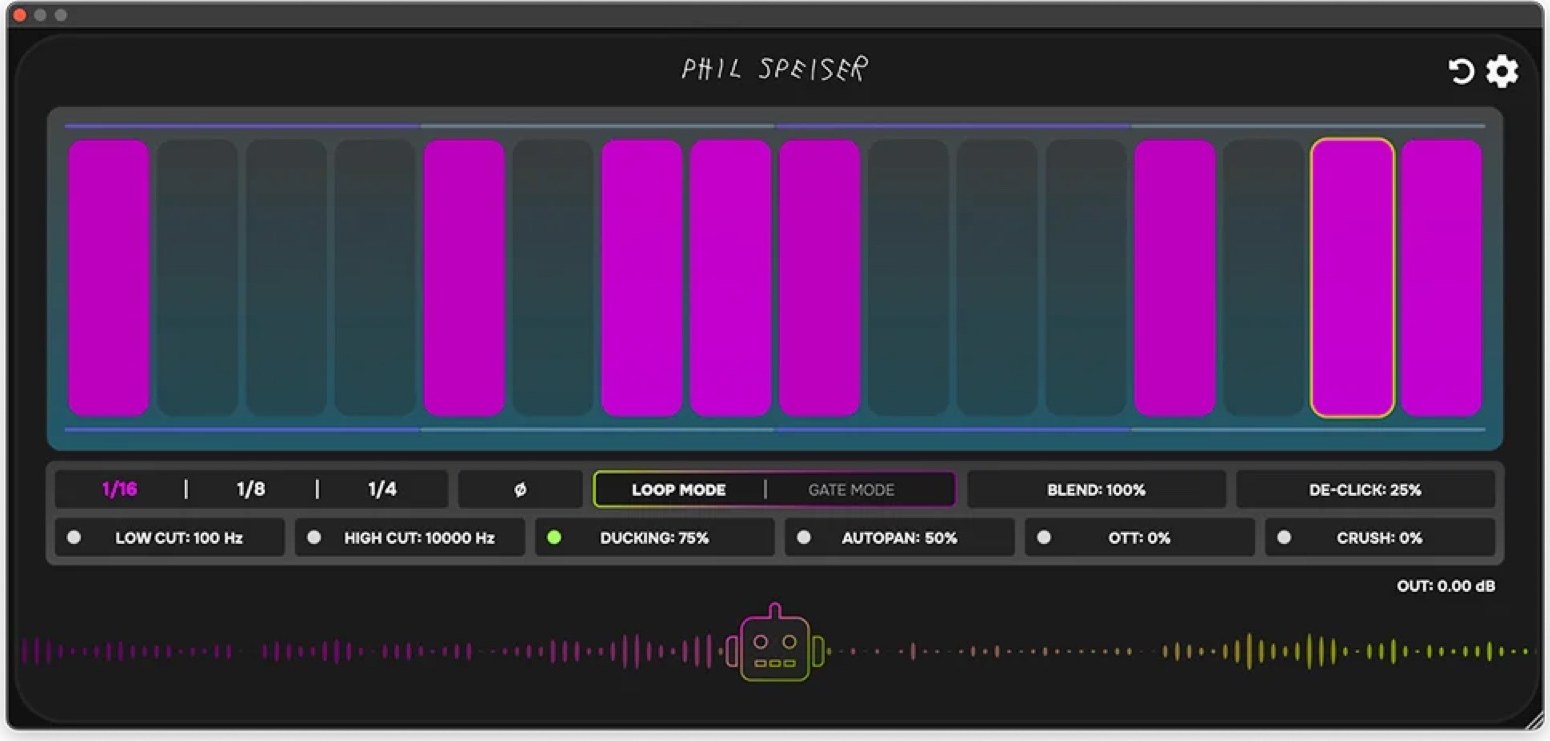The image size is (1550, 741).
Task: Turn off sequencer step 13 pad
Action: point(1175,277)
